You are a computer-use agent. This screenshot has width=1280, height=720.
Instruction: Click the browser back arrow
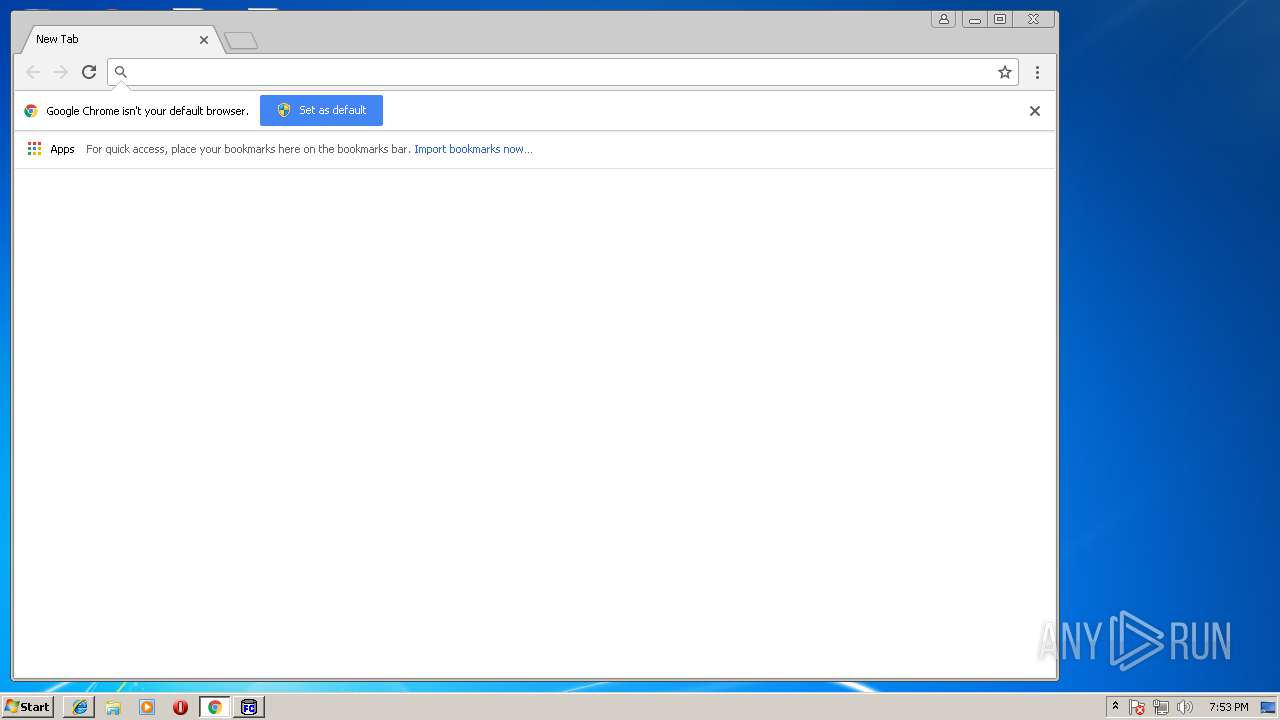pyautogui.click(x=33, y=72)
